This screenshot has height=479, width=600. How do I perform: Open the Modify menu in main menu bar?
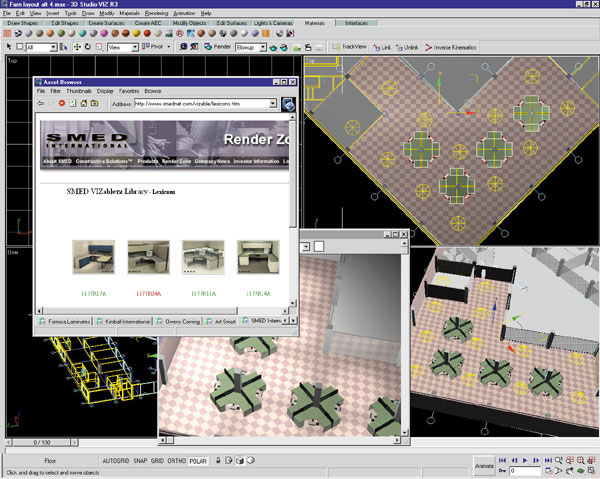tap(106, 13)
